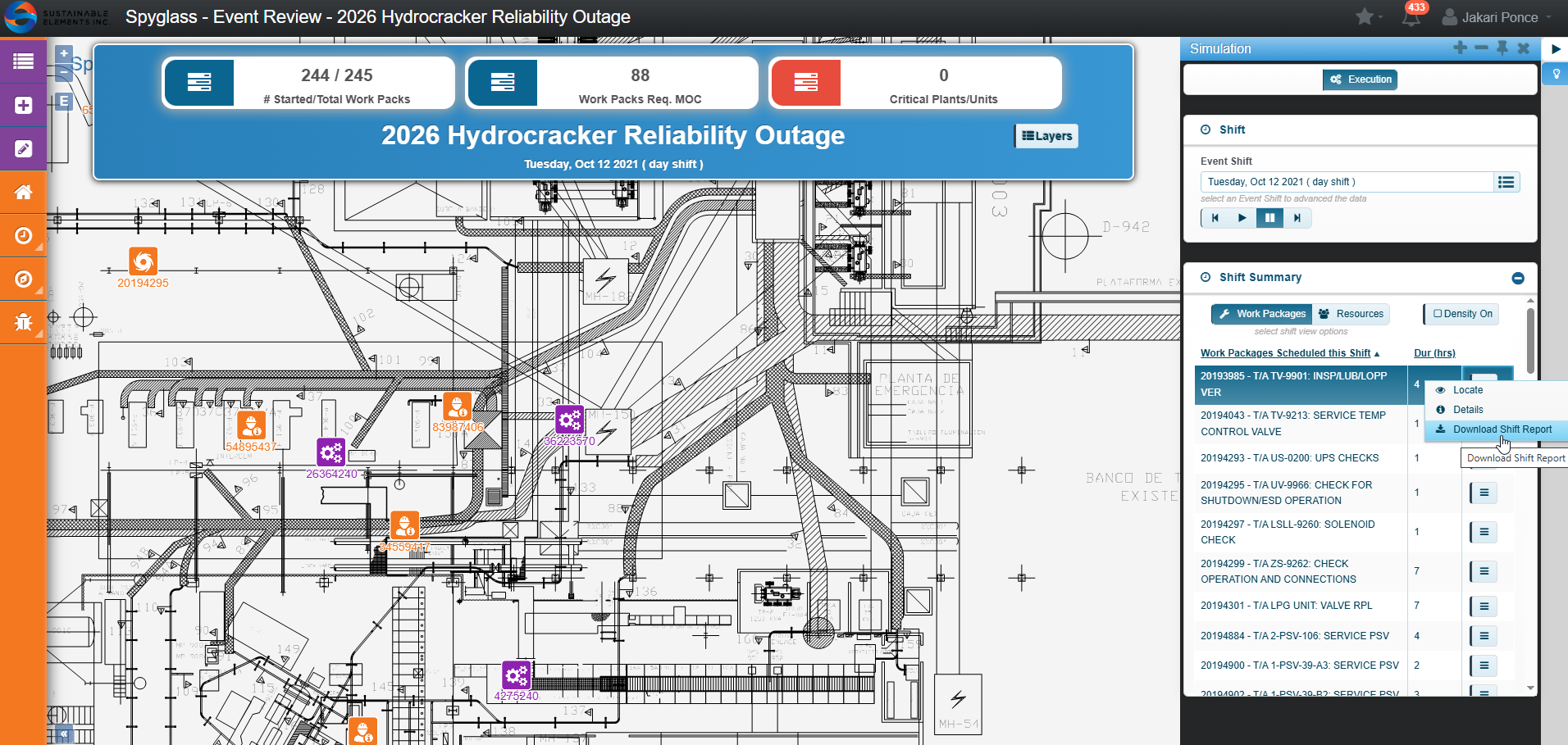Screen dimensions: 1568x745
Task: Open the Layers button
Action: tap(1046, 136)
